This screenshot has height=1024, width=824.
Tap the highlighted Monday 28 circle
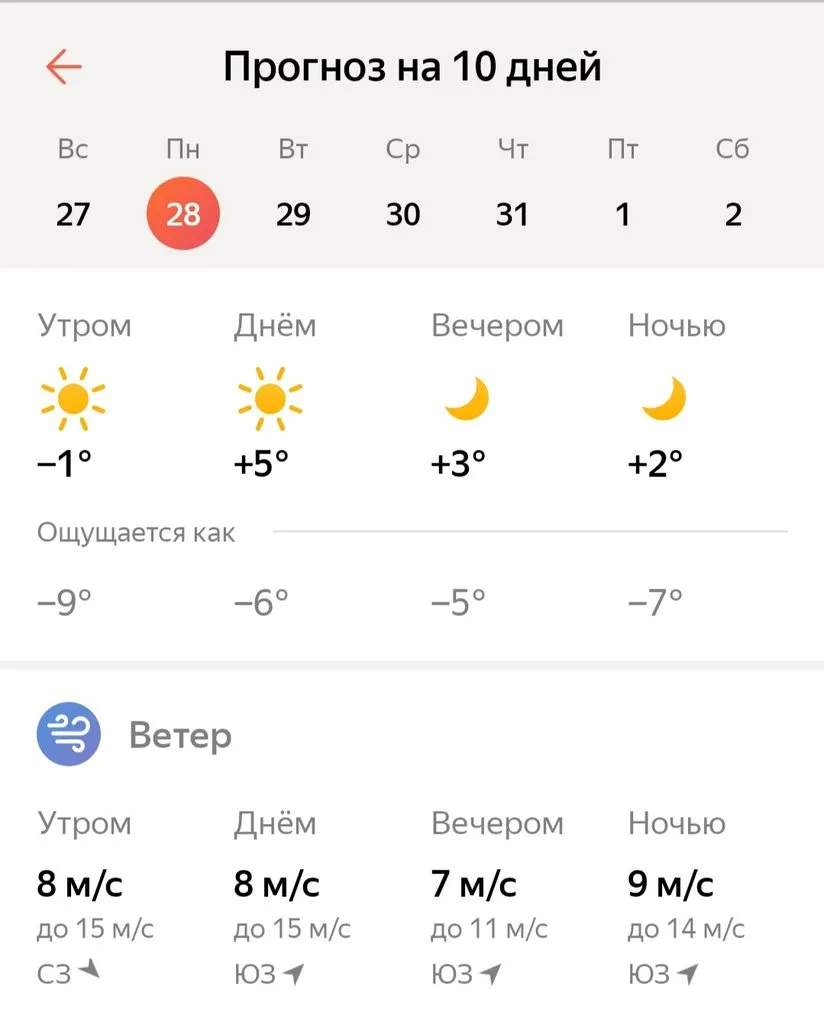pyautogui.click(x=183, y=212)
